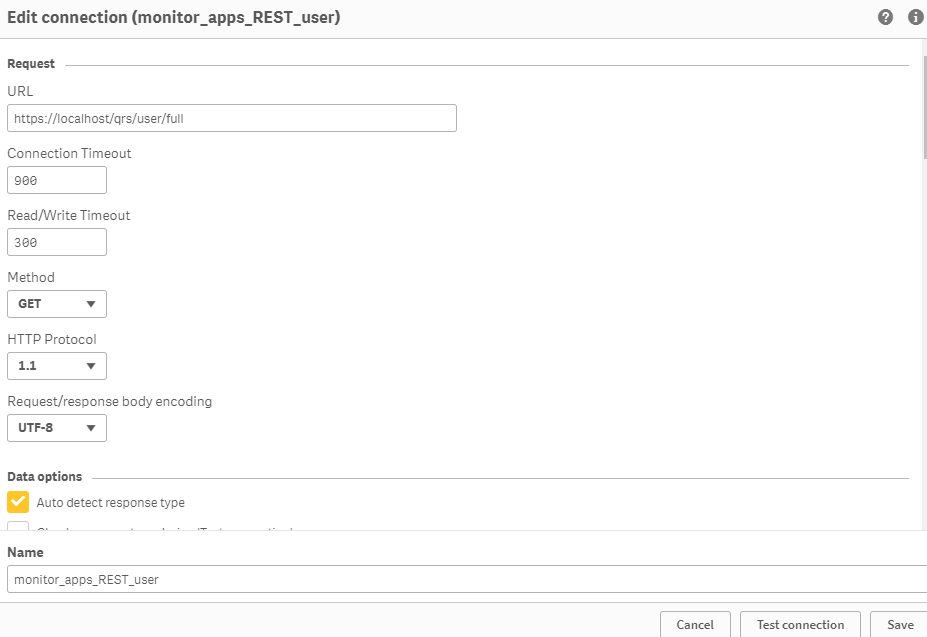Select the Read/Write Timeout field

point(57,242)
